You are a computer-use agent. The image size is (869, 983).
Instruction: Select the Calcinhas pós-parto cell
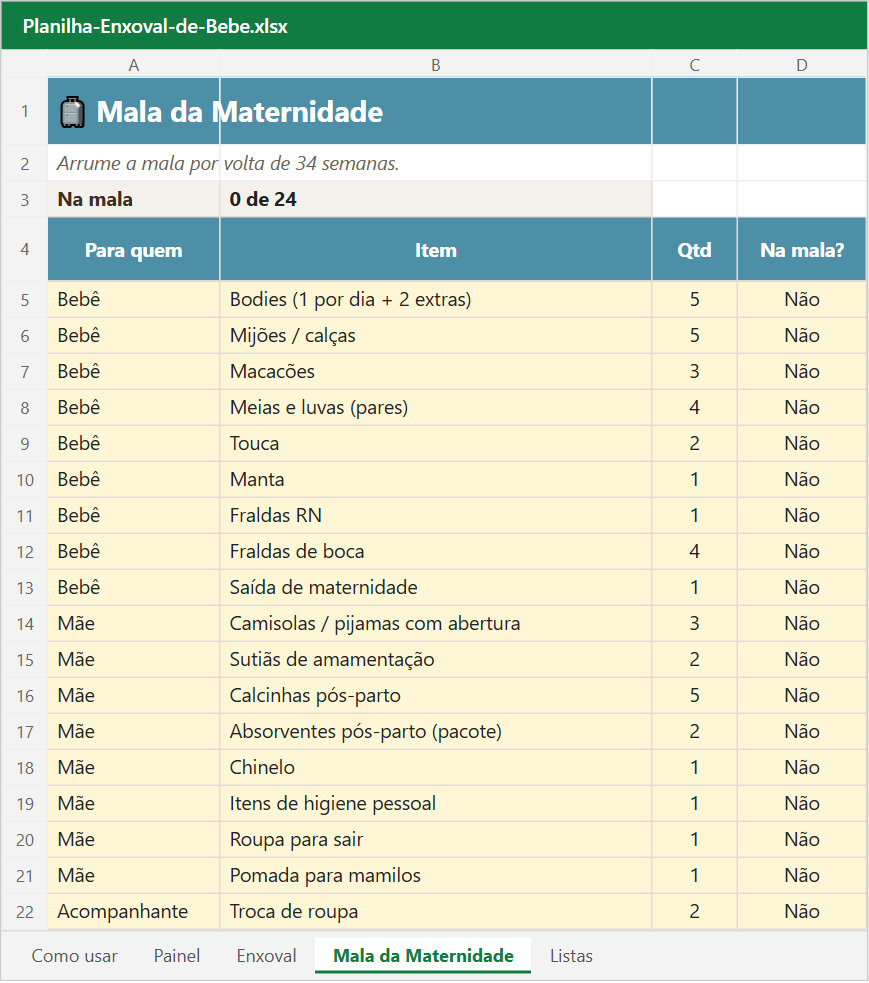pos(436,695)
